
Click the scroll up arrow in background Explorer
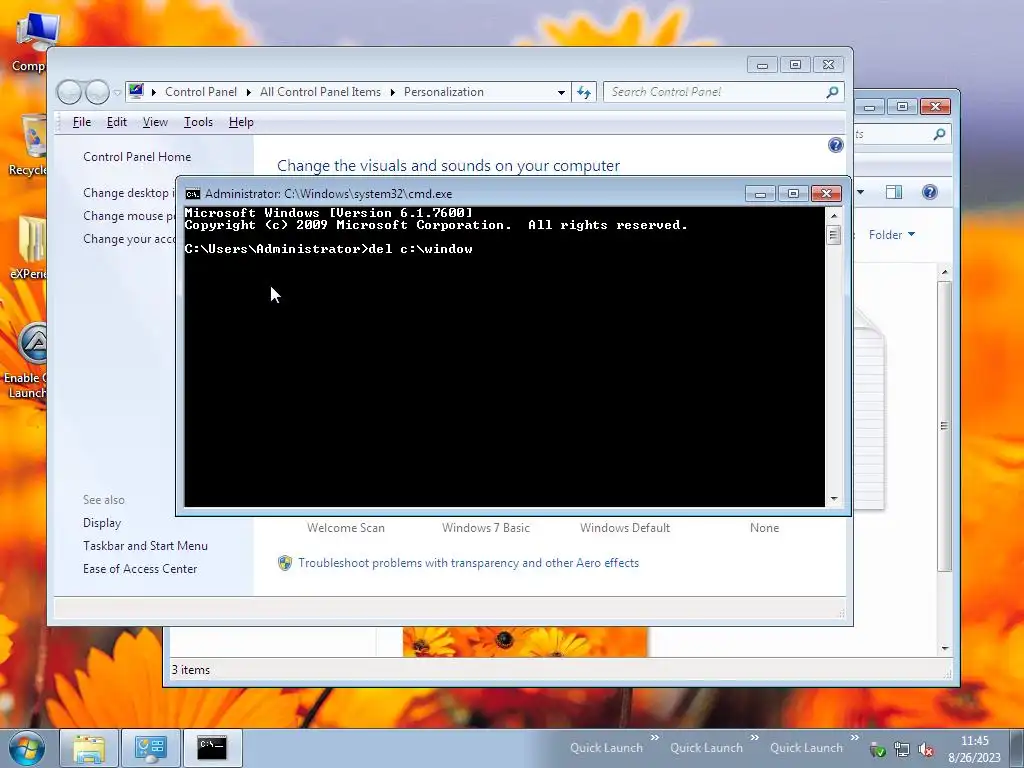[944, 272]
